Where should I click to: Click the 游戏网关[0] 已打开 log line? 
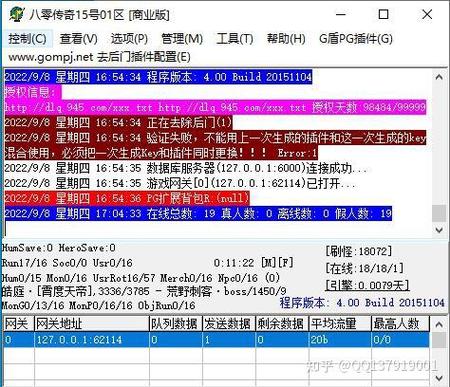click(x=180, y=183)
